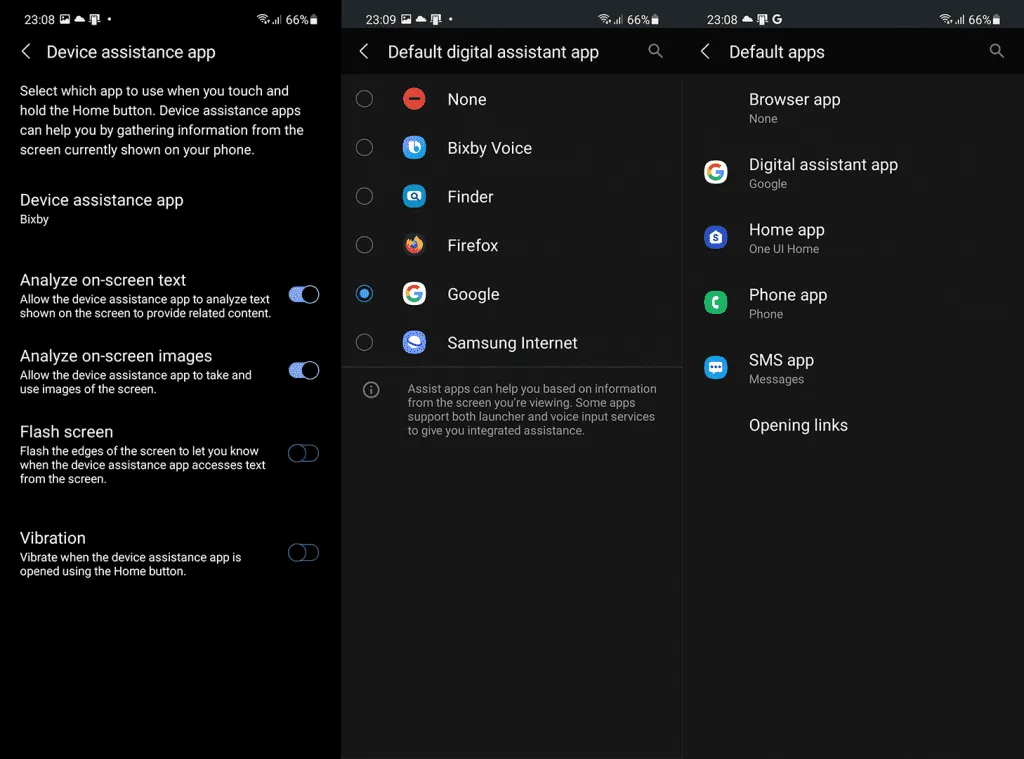Click the Samsung Internet app icon

[x=414, y=342]
